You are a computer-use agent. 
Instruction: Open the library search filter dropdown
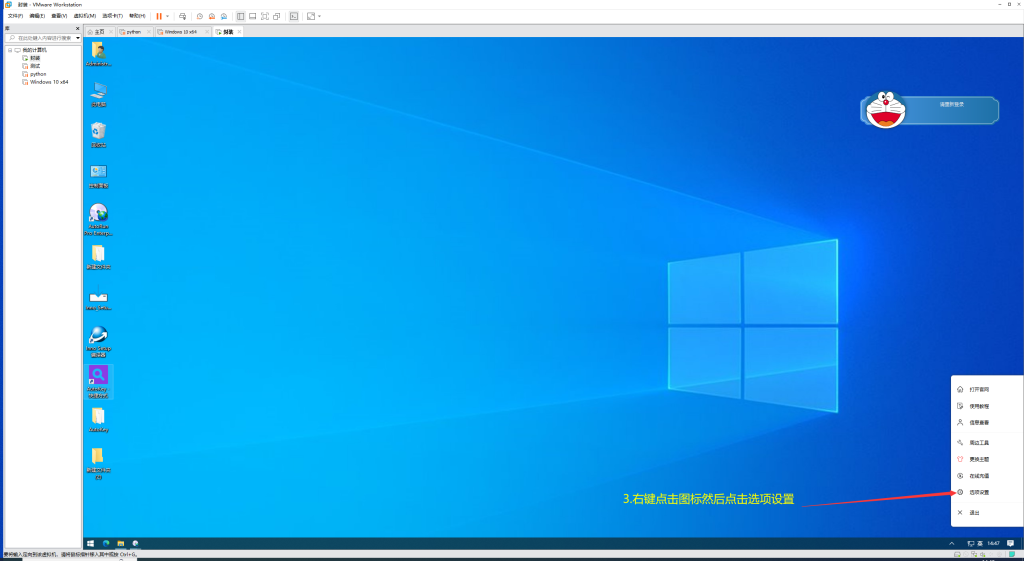78,38
